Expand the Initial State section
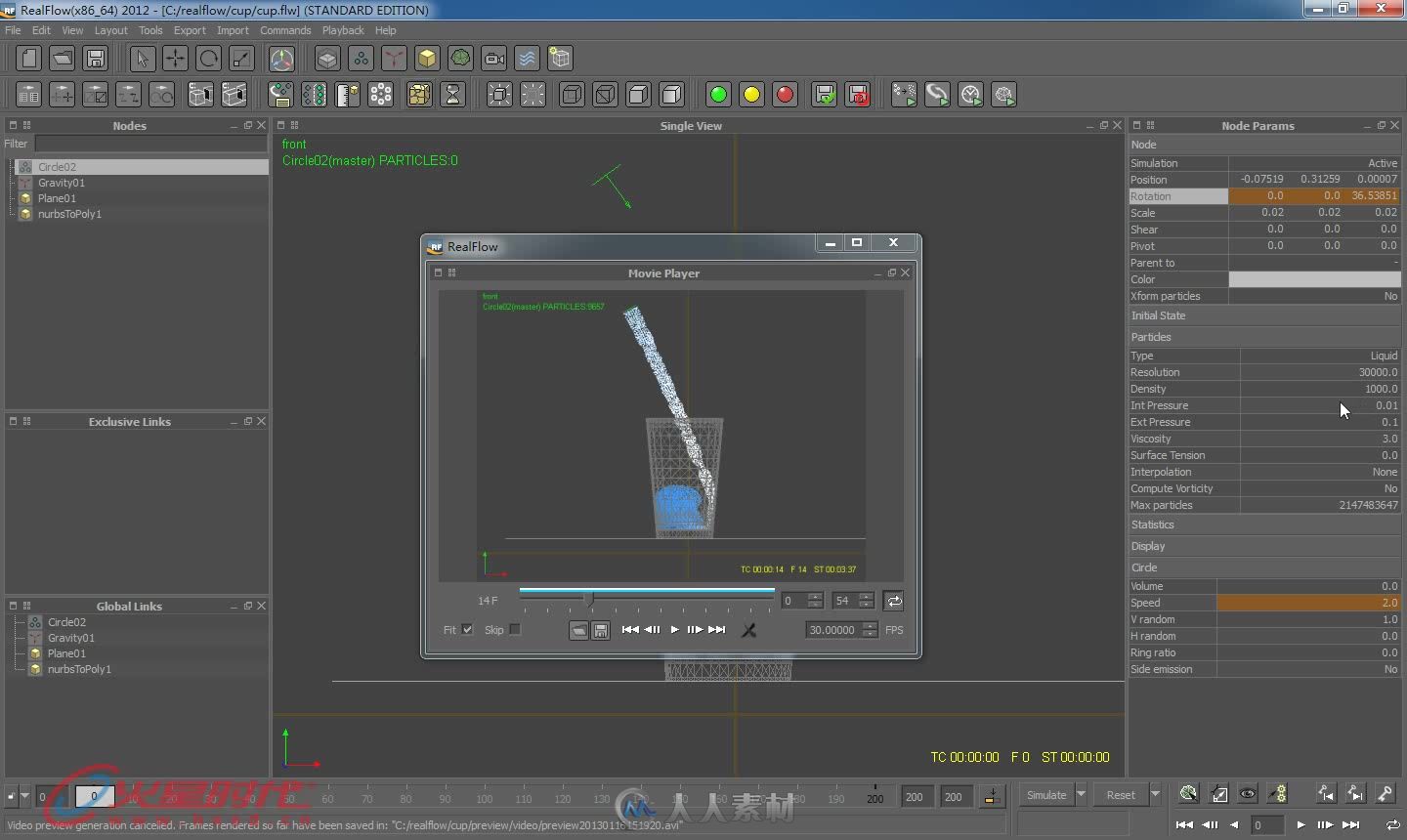The height and width of the screenshot is (840, 1407). (1264, 315)
